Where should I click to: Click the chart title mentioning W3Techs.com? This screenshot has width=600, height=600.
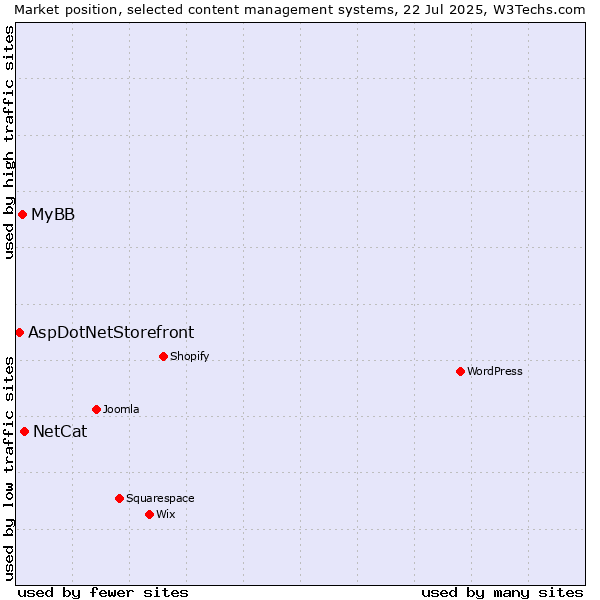(x=300, y=10)
